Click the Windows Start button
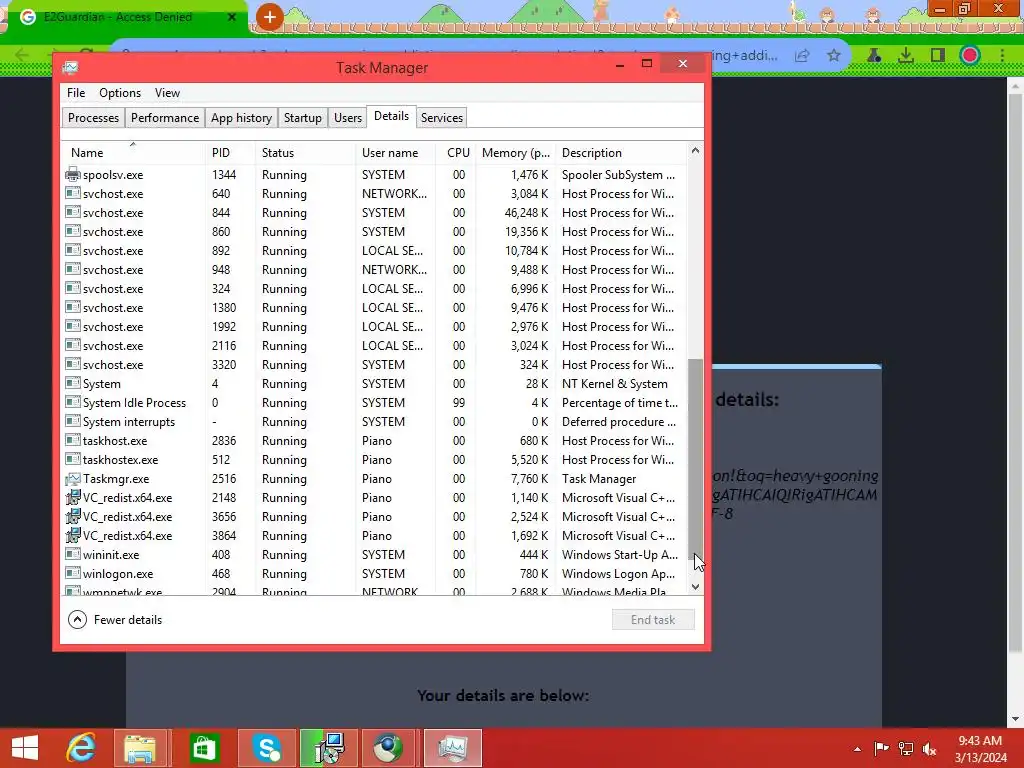The width and height of the screenshot is (1024, 768). [25, 748]
